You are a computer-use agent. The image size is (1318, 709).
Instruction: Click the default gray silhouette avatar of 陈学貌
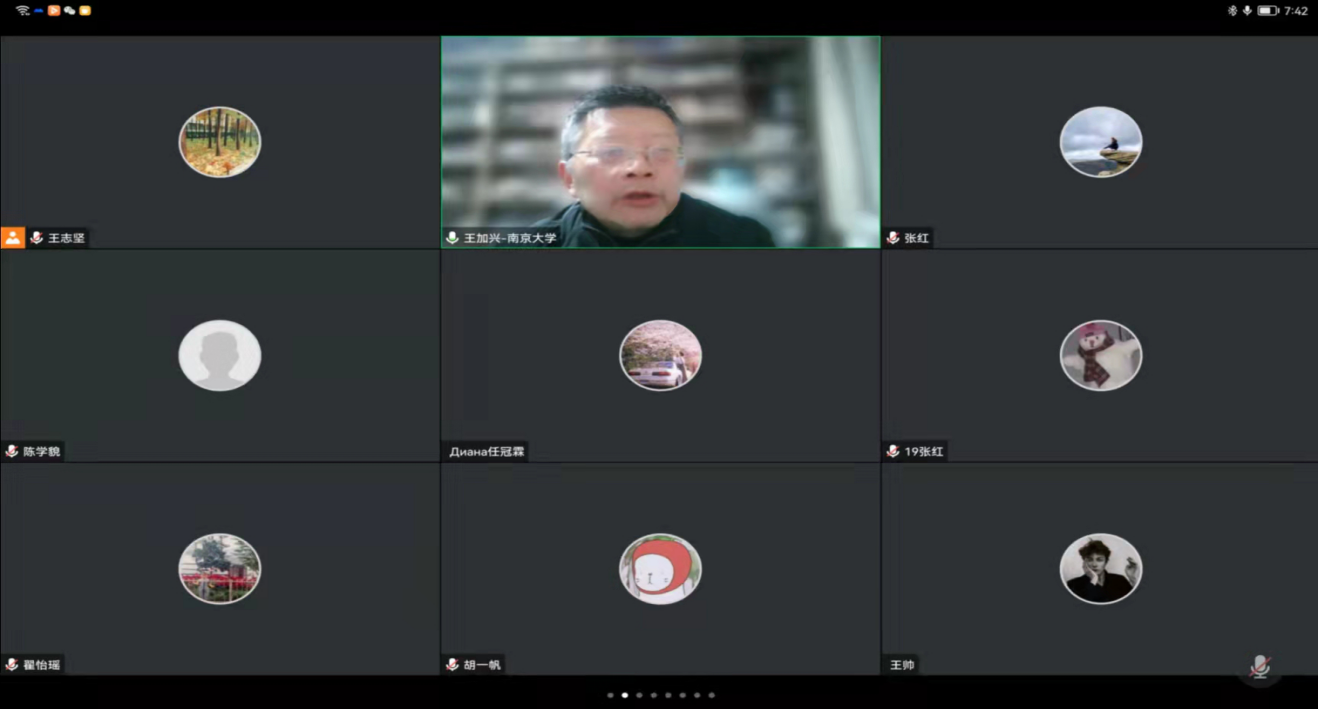(219, 355)
